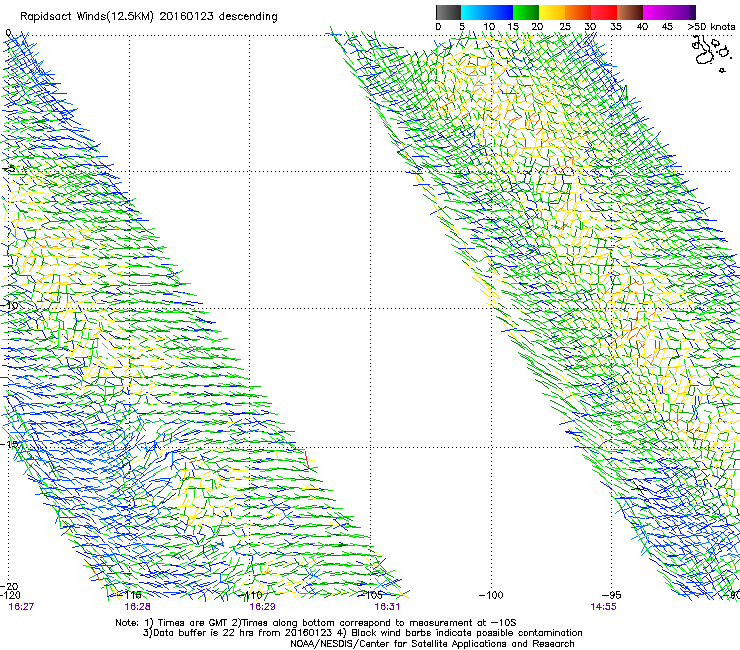Click the purple time label '16:29'
The width and height of the screenshot is (740, 650).
(262, 607)
